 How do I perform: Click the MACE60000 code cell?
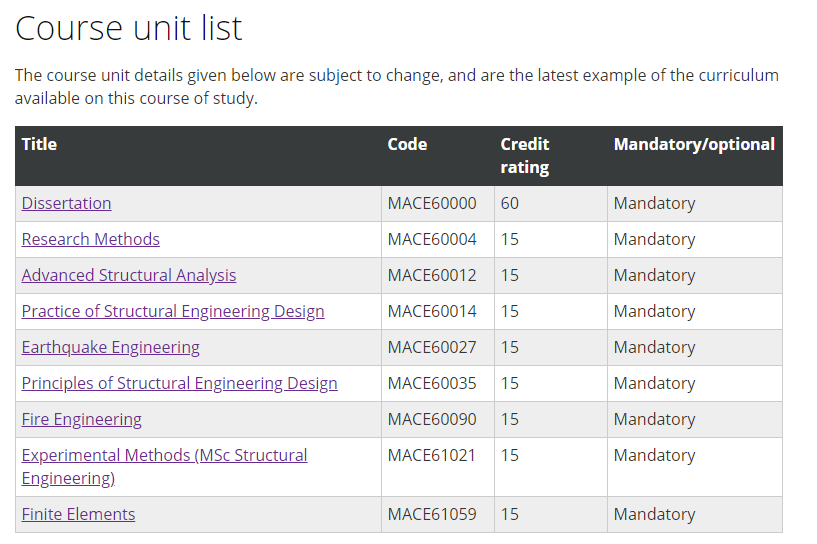pos(432,203)
